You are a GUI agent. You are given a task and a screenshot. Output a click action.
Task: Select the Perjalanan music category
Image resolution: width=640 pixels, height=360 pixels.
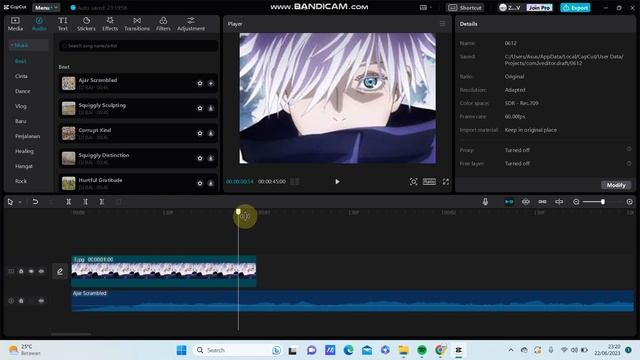click(x=27, y=136)
